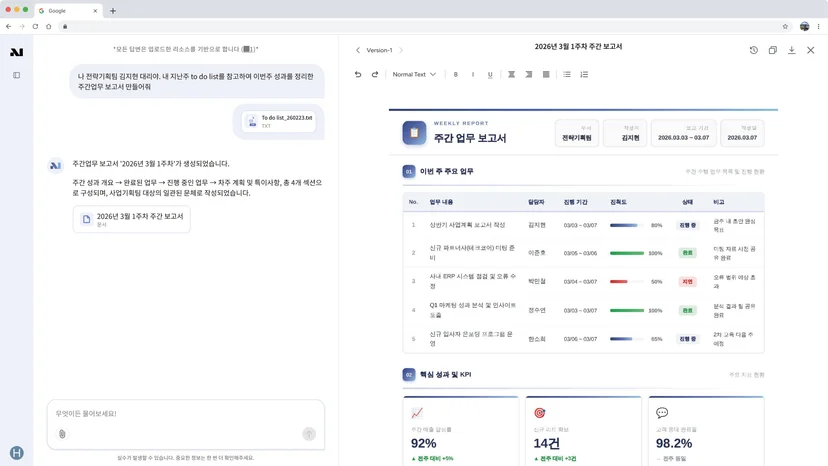This screenshot has width=828, height=466.
Task: Bookmark this page with star icon
Action: pos(785,26)
